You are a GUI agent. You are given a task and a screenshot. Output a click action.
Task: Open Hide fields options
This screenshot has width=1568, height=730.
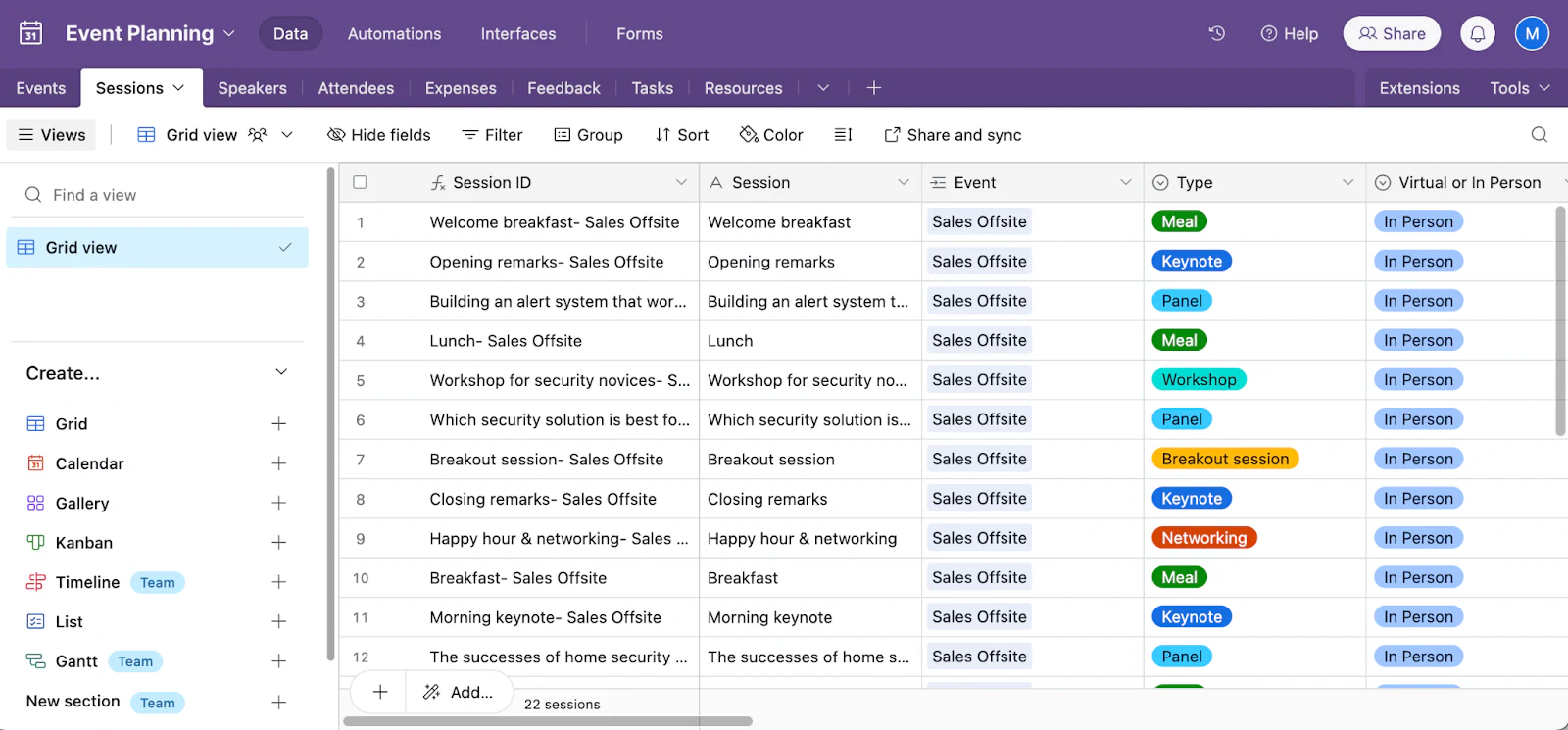[x=379, y=135]
